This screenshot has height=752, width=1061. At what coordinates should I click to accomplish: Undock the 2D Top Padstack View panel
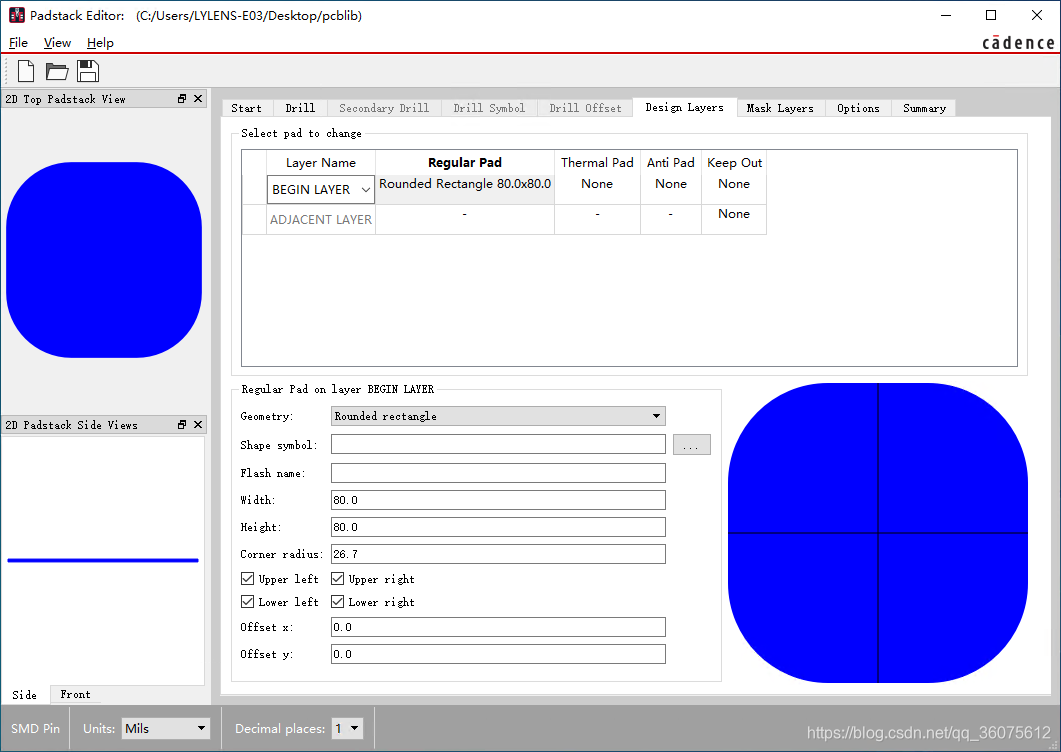(x=182, y=99)
